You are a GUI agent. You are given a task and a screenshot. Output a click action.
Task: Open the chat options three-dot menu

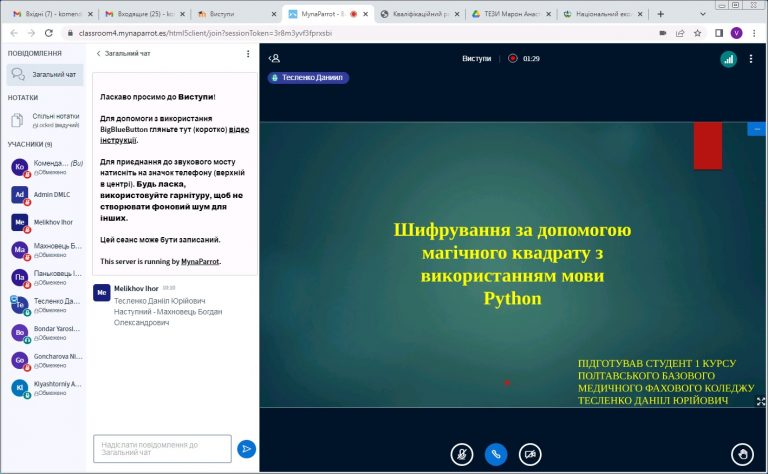tap(248, 54)
